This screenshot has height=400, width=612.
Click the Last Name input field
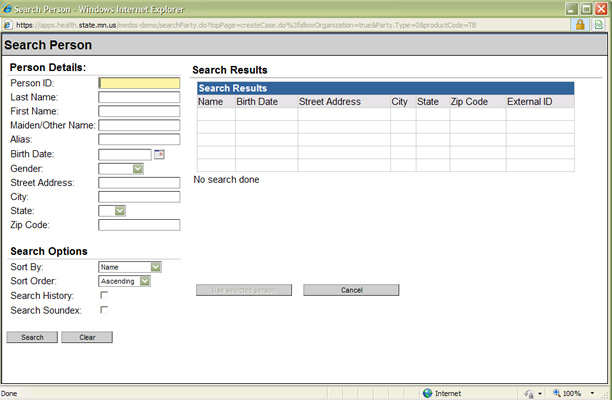click(139, 97)
